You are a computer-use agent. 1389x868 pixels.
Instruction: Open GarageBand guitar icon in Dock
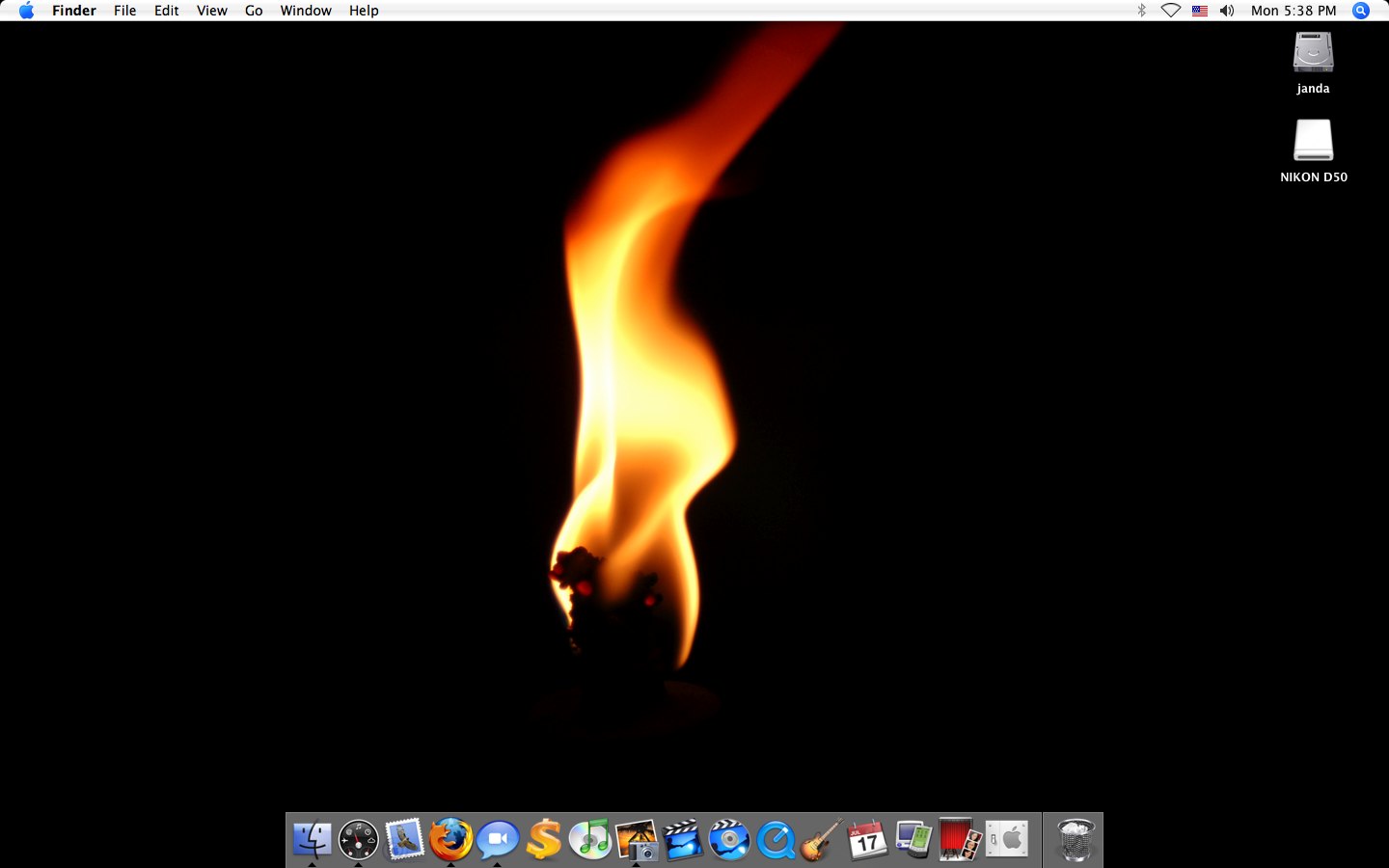822,839
